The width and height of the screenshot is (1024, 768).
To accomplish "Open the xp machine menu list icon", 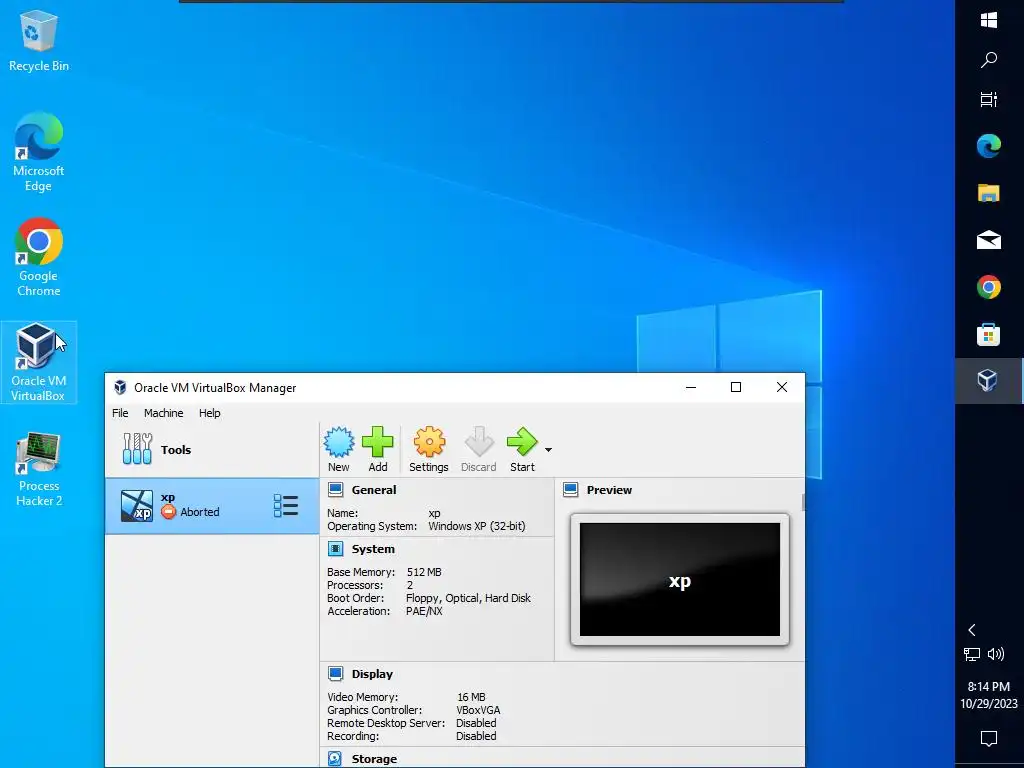I will (x=286, y=506).
